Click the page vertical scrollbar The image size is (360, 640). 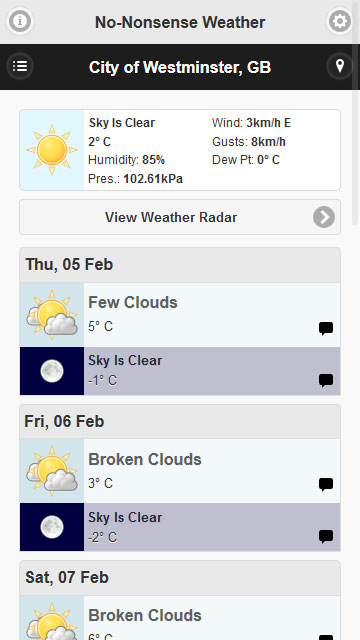[x=355, y=114]
